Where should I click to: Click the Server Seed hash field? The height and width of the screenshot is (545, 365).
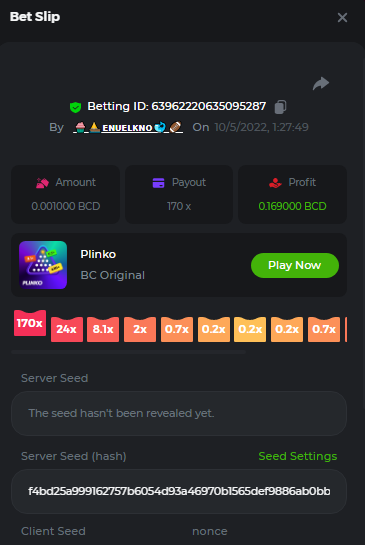tap(179, 491)
